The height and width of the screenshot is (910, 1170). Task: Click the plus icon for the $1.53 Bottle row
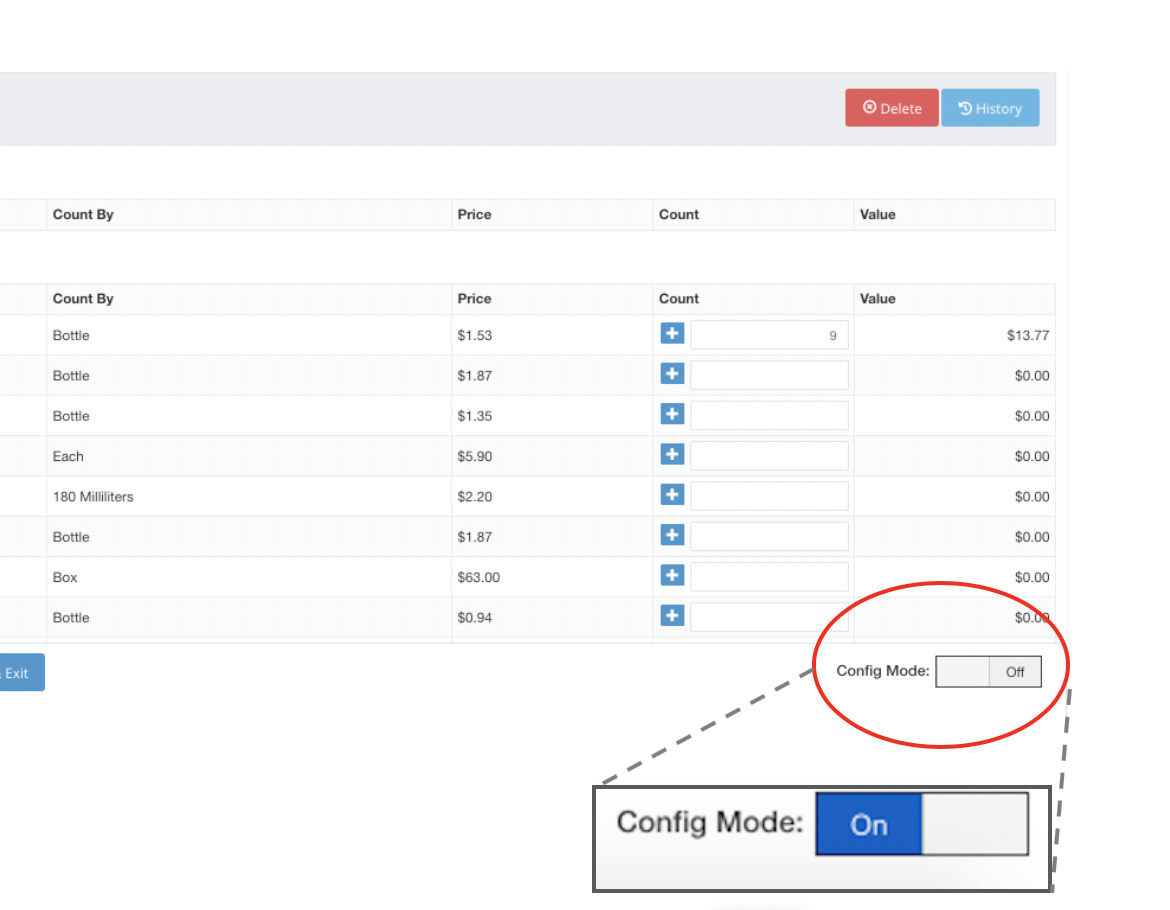coord(672,334)
